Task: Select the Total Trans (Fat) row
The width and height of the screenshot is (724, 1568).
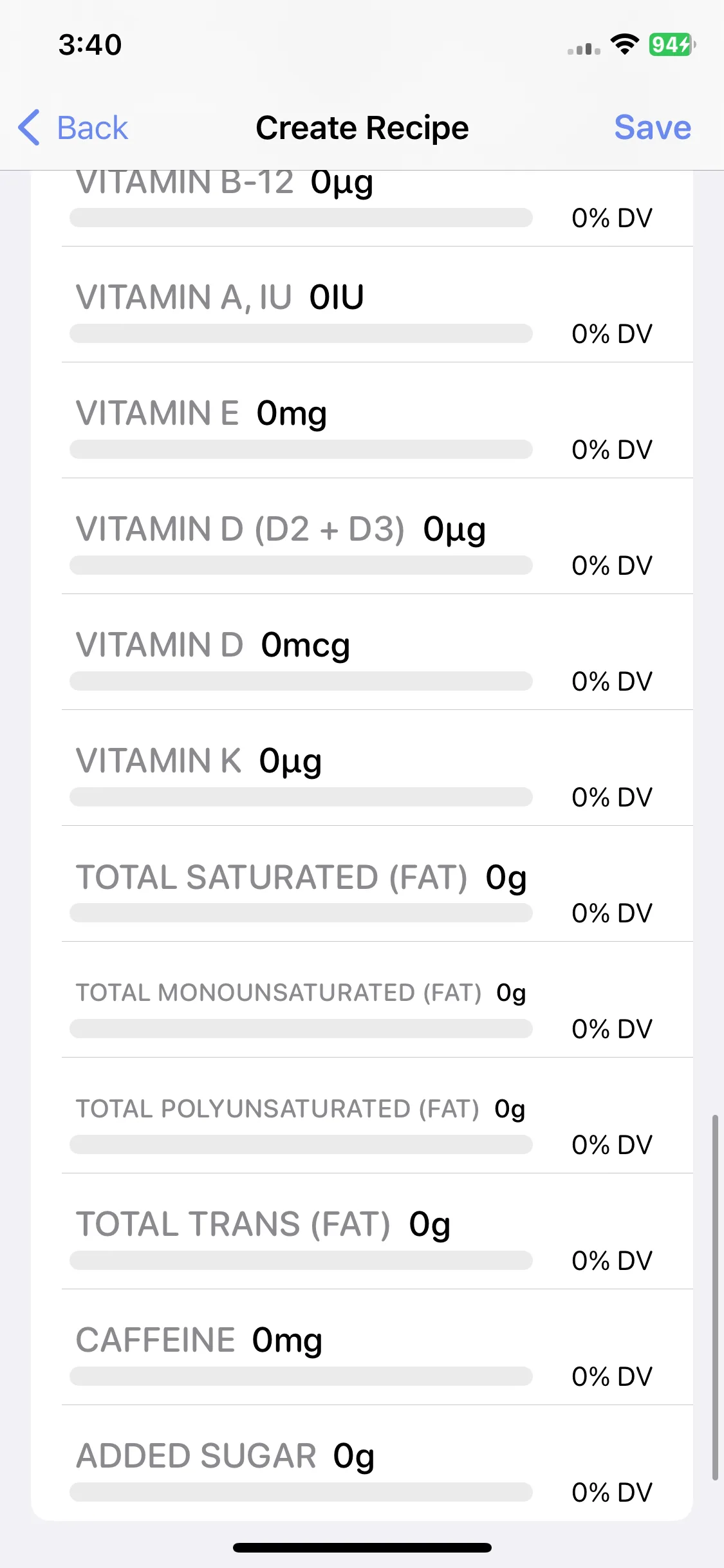Action: [x=377, y=1231]
